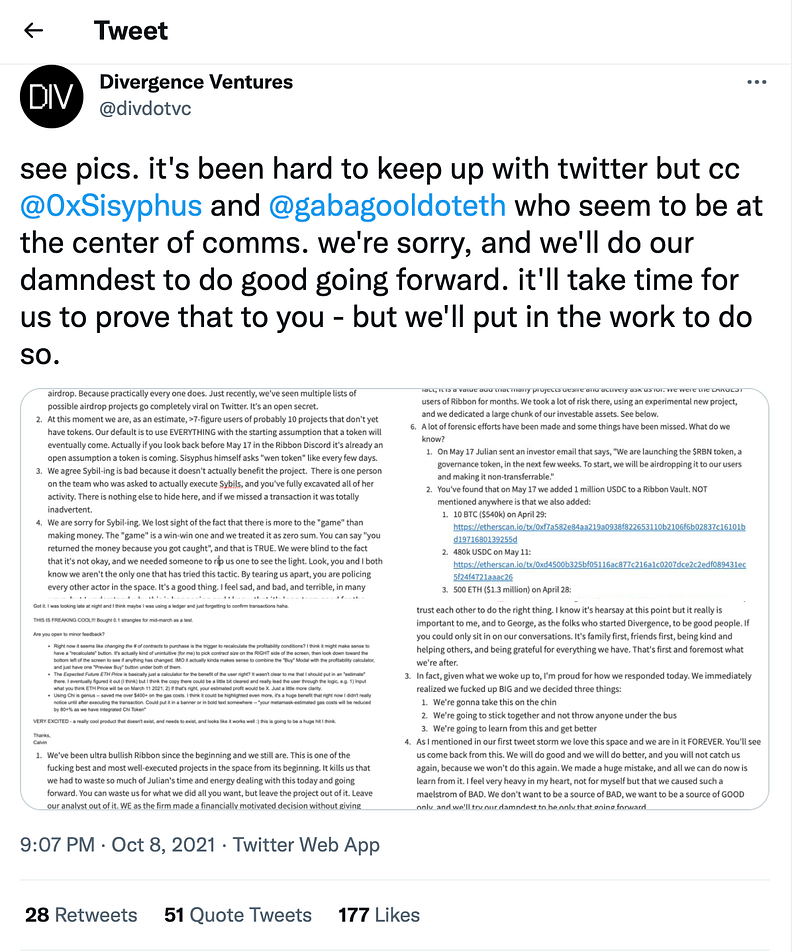Click the Divergence Ventures DIV avatar
Viewport: 800px width, 952px height.
[52, 96]
